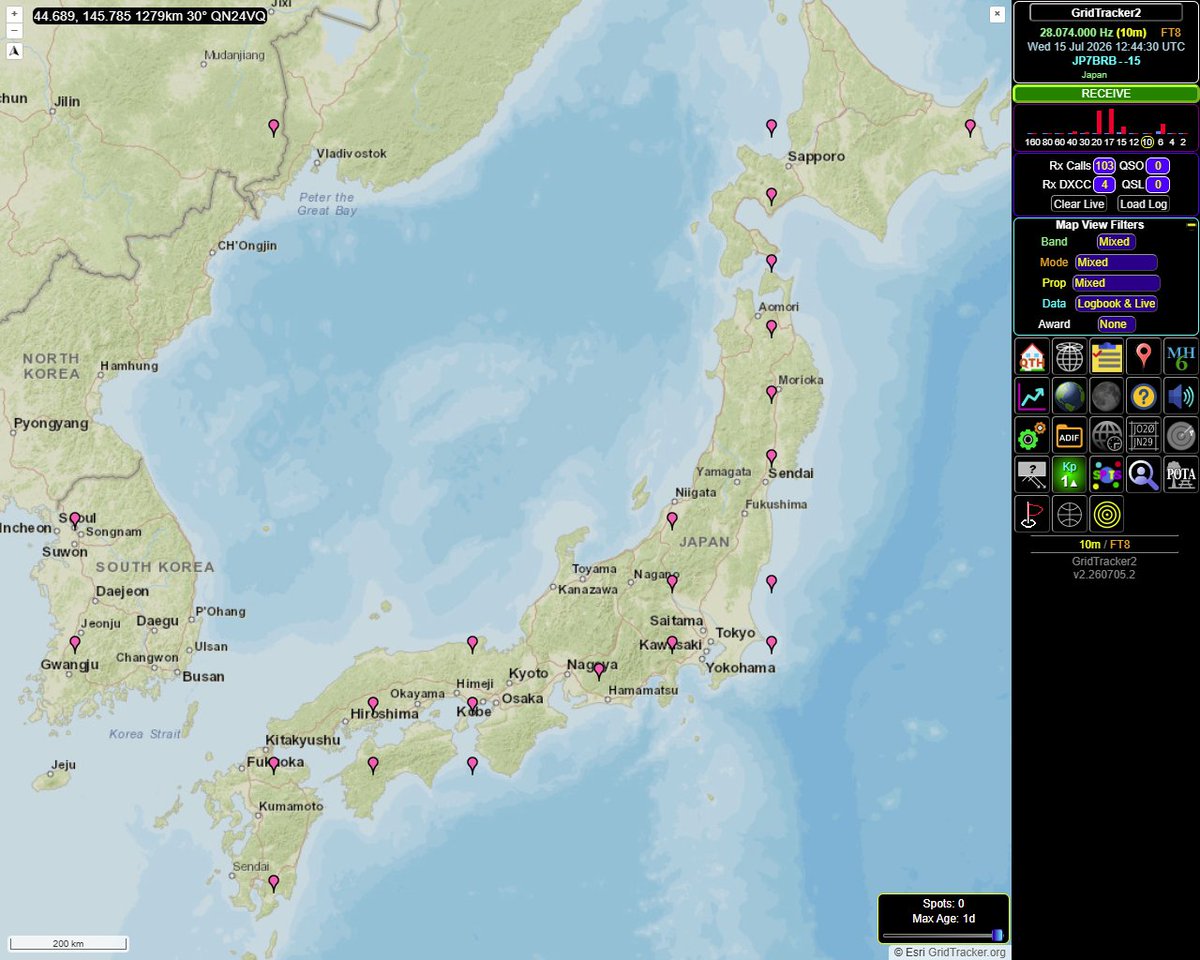Open the Data Logbook & Live dropdown
Viewport: 1200px width, 960px height.
coord(1116,303)
